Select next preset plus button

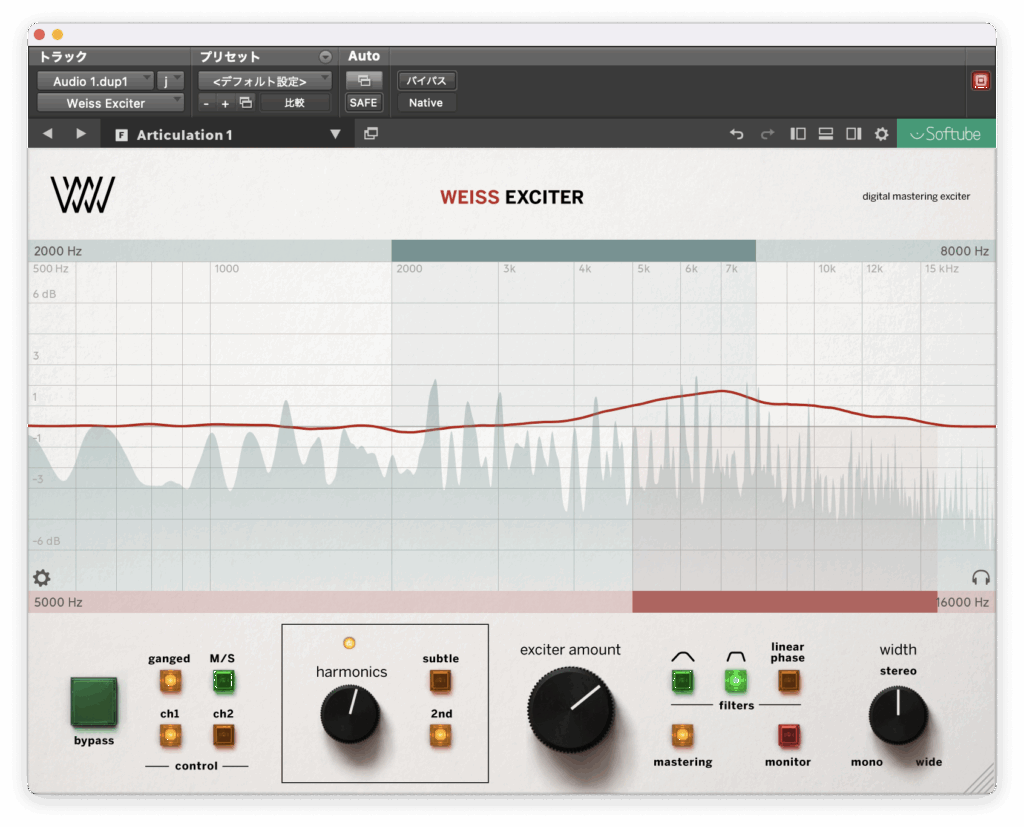[x=225, y=103]
